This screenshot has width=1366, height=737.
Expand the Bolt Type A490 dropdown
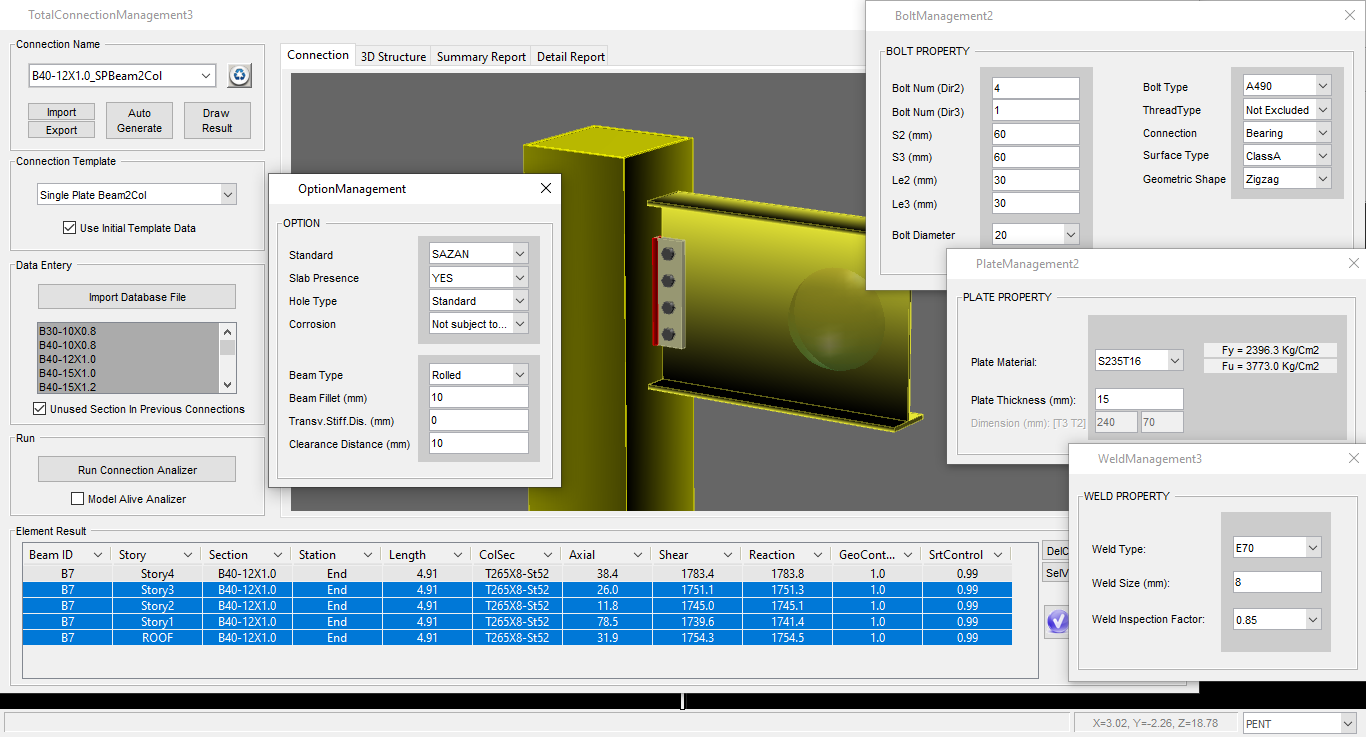point(1323,86)
